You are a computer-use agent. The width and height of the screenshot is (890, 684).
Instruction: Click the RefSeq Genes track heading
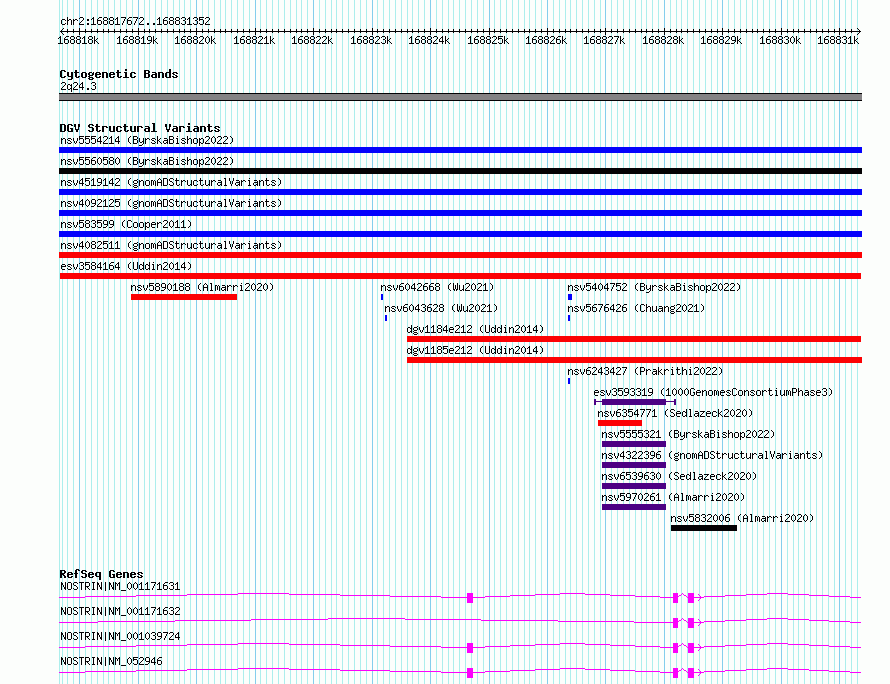[101, 574]
